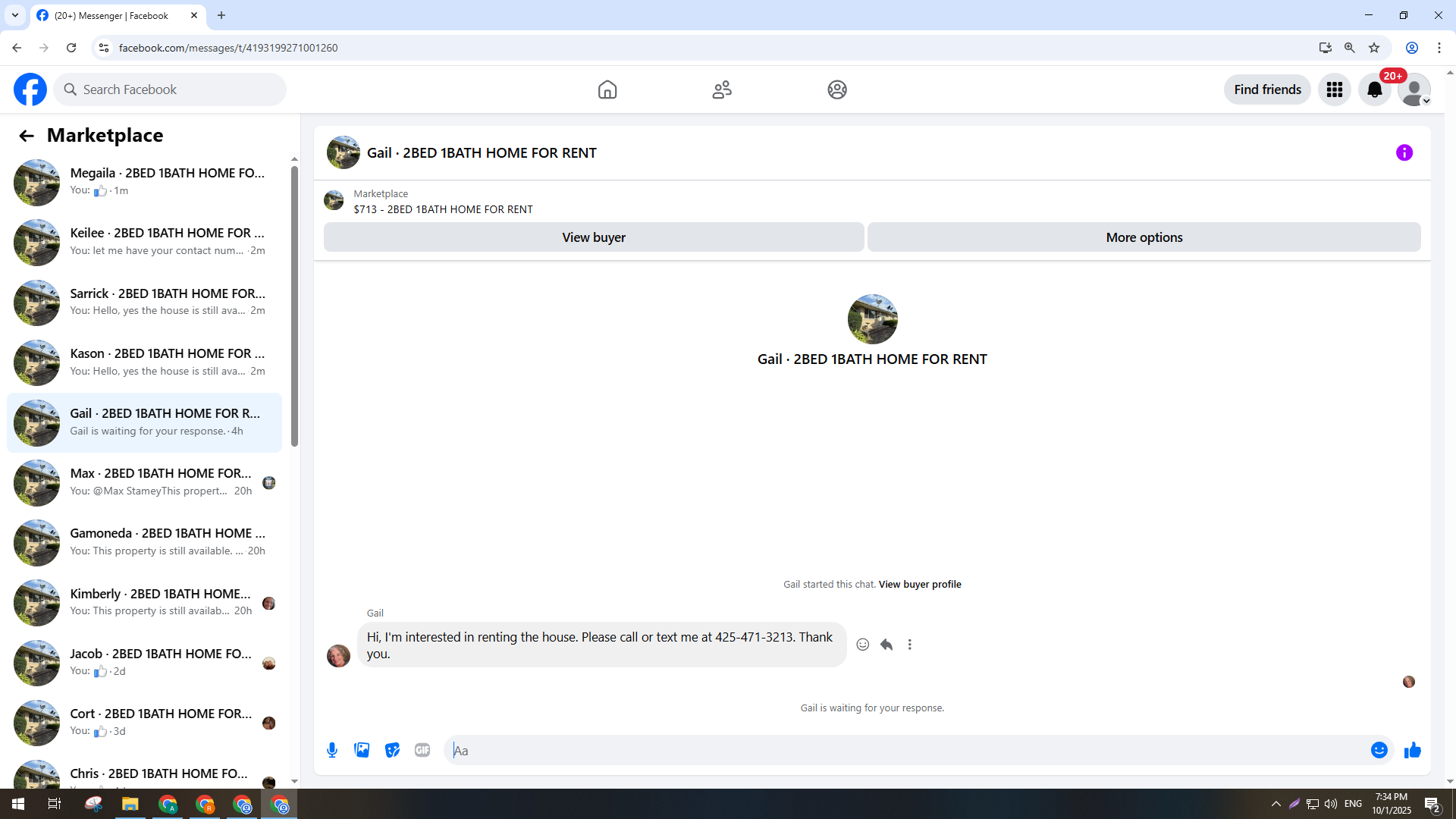1456x819 pixels.
Task: Open the Kason conversation
Action: point(144,362)
